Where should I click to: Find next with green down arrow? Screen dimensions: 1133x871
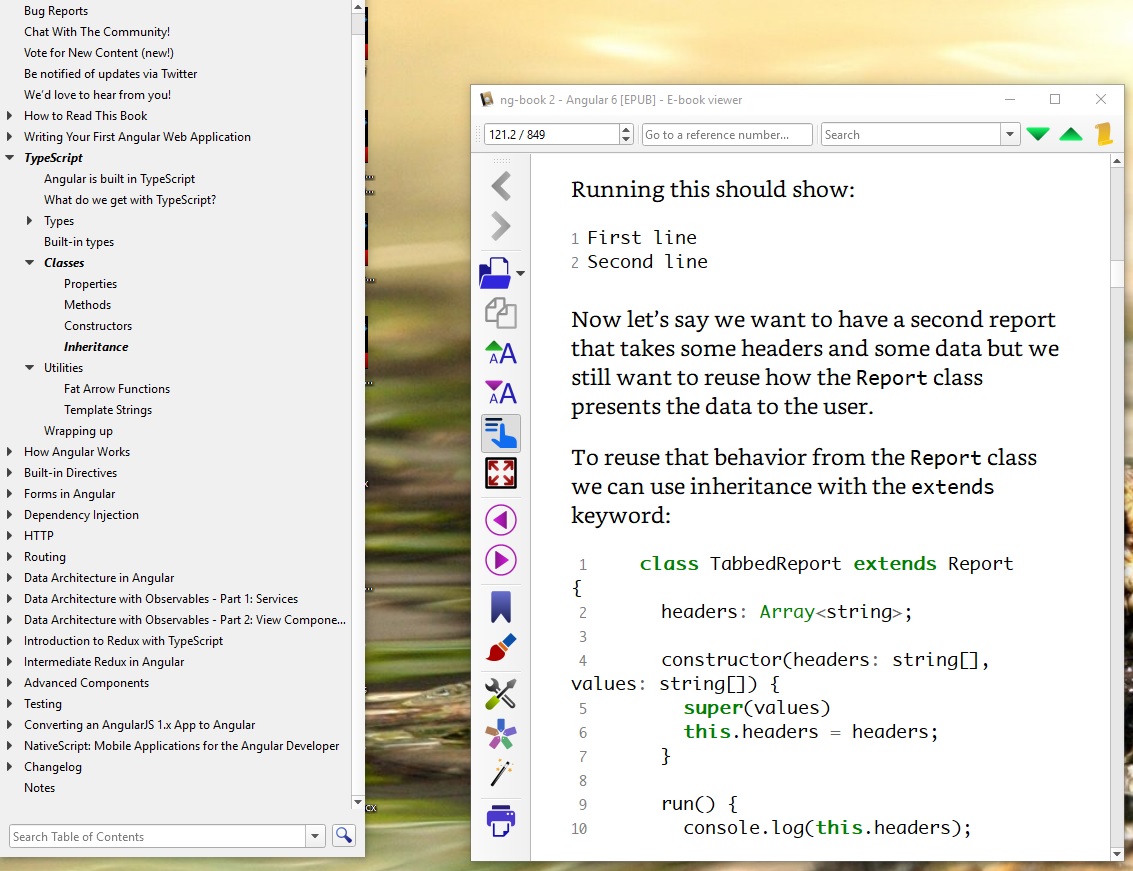click(1038, 134)
